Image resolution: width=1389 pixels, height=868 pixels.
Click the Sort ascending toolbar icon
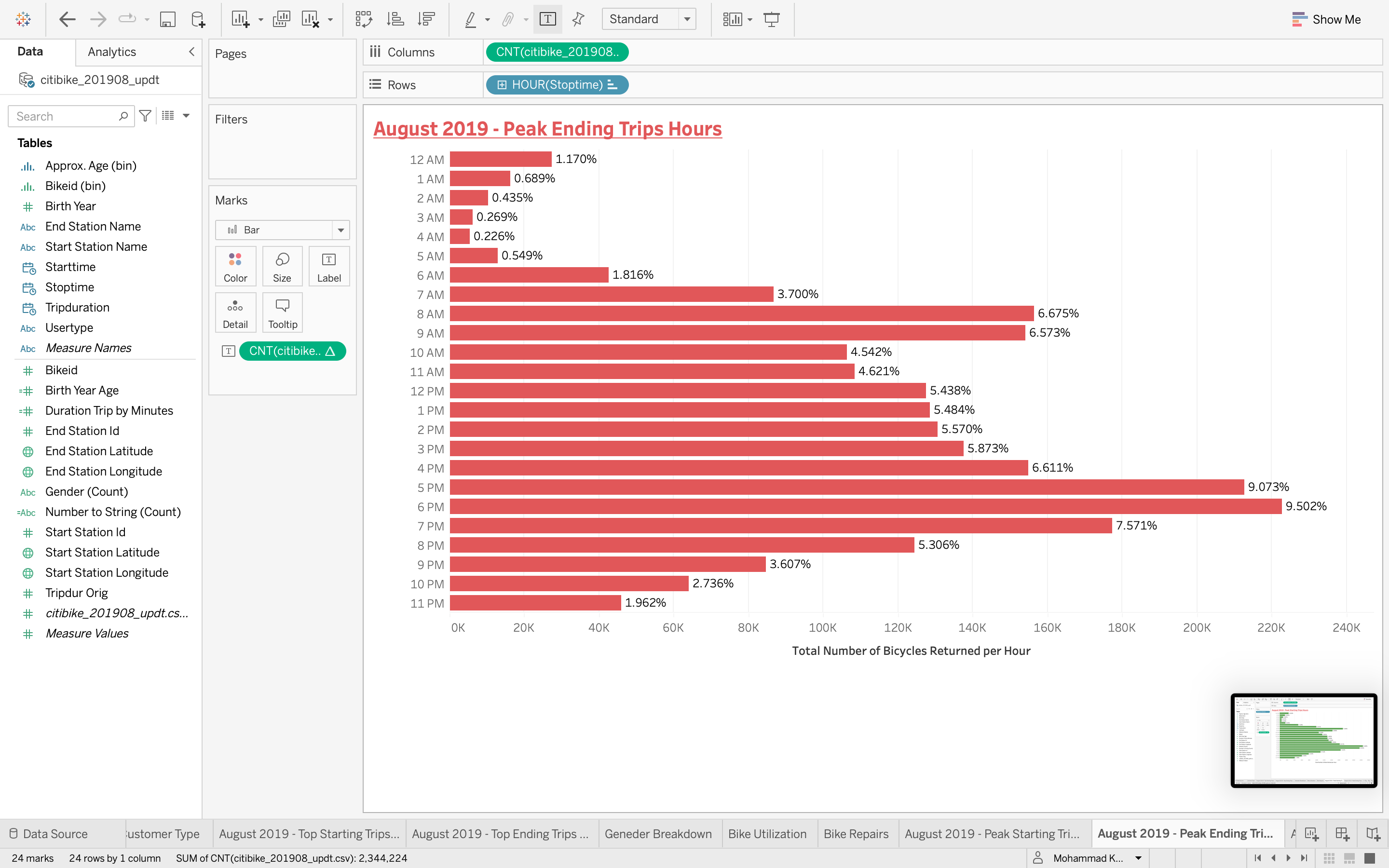(x=395, y=19)
